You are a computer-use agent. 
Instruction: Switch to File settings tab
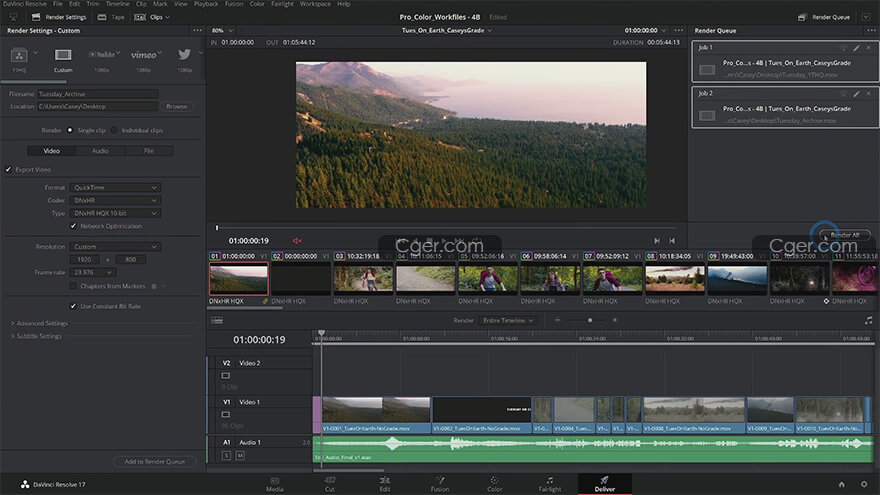(x=149, y=151)
